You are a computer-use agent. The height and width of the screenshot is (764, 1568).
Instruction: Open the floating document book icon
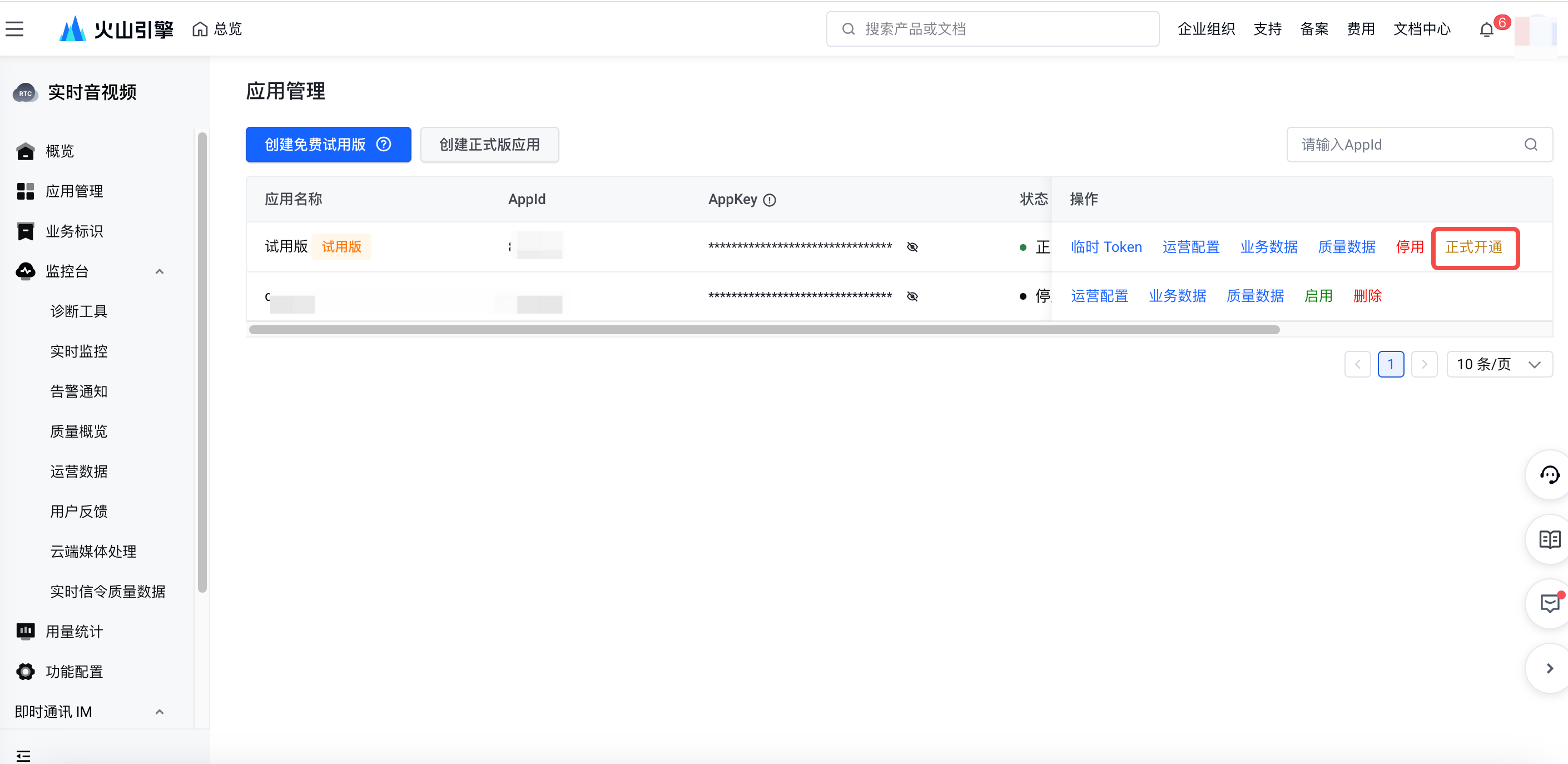coord(1549,539)
